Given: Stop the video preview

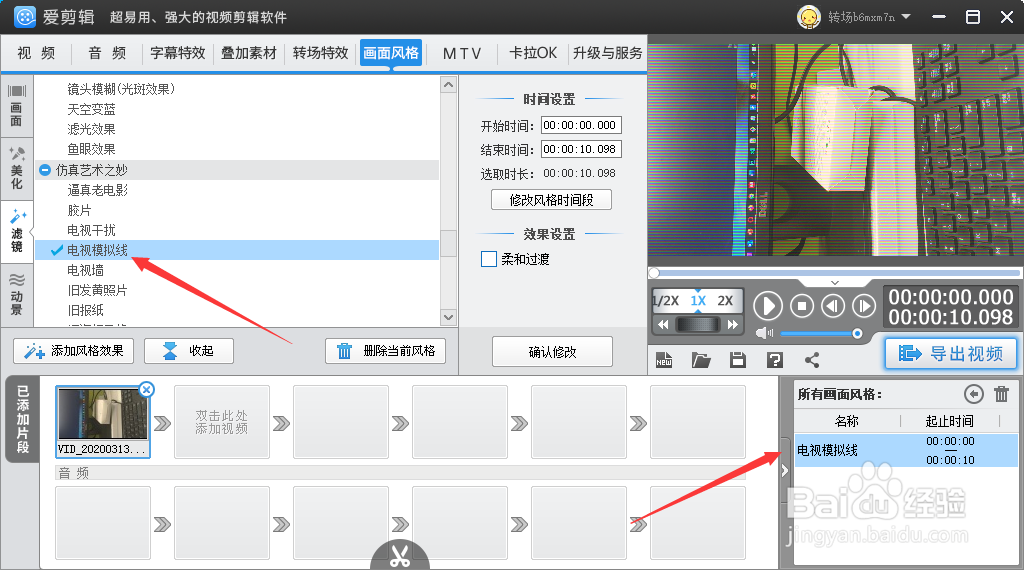Looking at the screenshot, I should point(802,306).
